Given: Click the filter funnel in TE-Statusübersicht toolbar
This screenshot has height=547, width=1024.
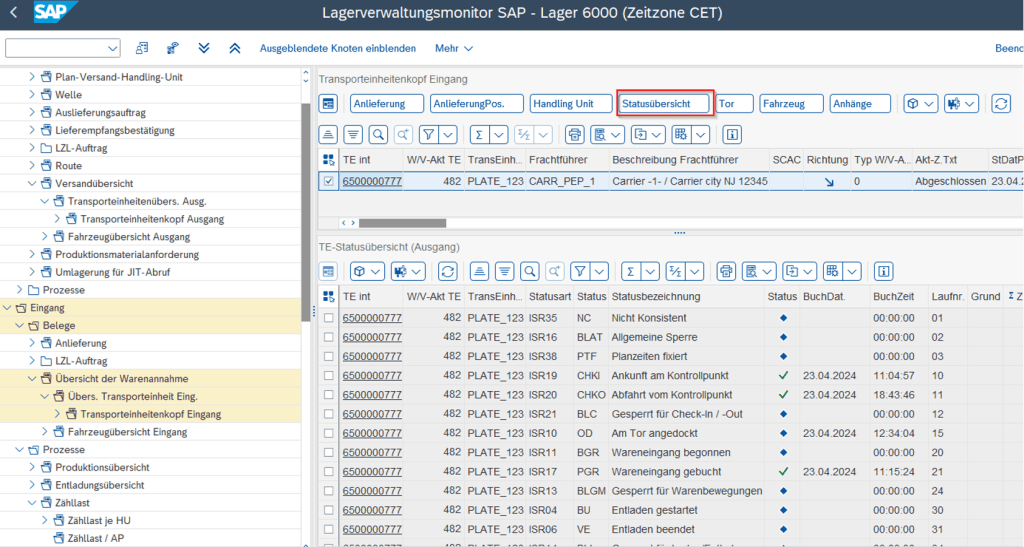Looking at the screenshot, I should 580,271.
